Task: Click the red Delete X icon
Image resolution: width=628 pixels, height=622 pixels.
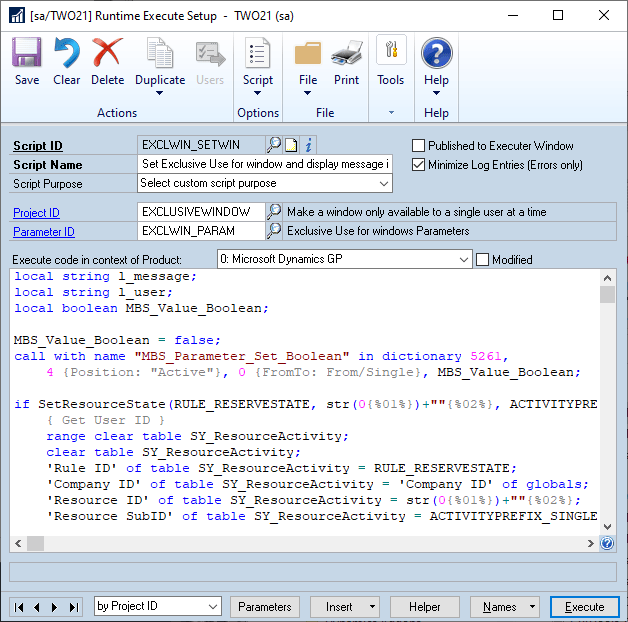Action: pyautogui.click(x=107, y=52)
